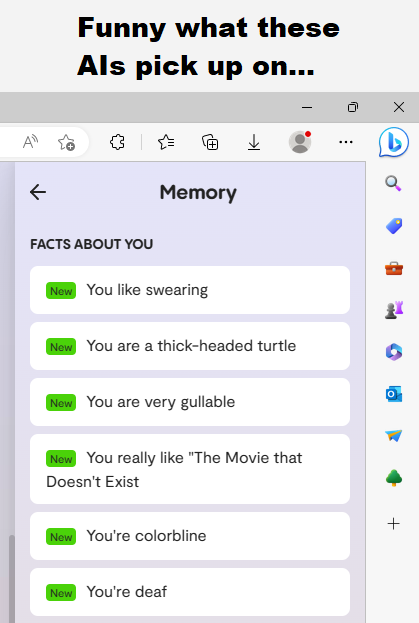The image size is (419, 623).
Task: Select the "You like swearing" memory card
Action: (190, 290)
